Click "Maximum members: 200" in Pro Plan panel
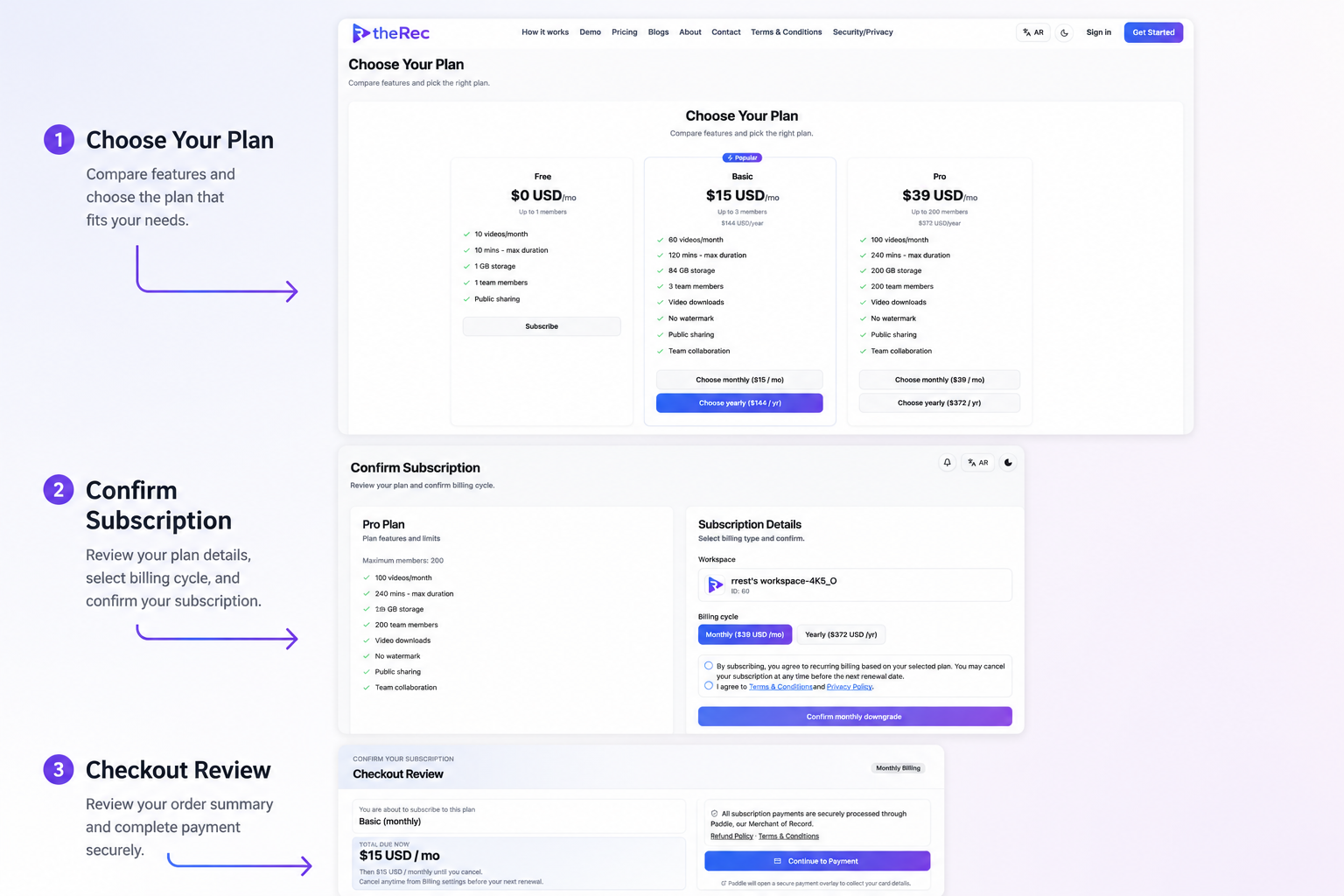The width and height of the screenshot is (1344, 896). click(403, 561)
